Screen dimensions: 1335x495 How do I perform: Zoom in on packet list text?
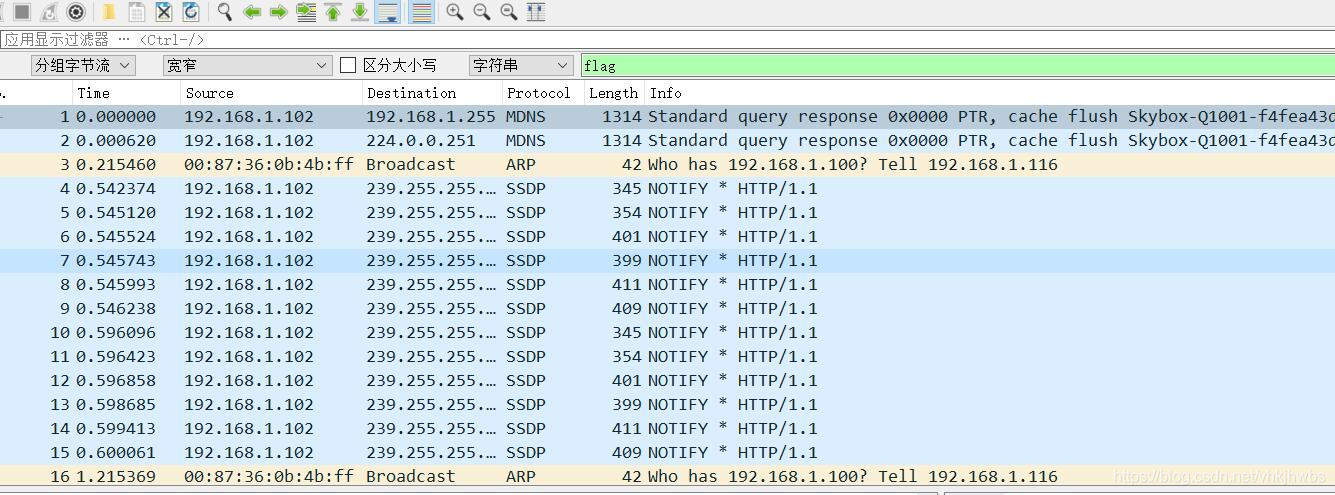[455, 12]
